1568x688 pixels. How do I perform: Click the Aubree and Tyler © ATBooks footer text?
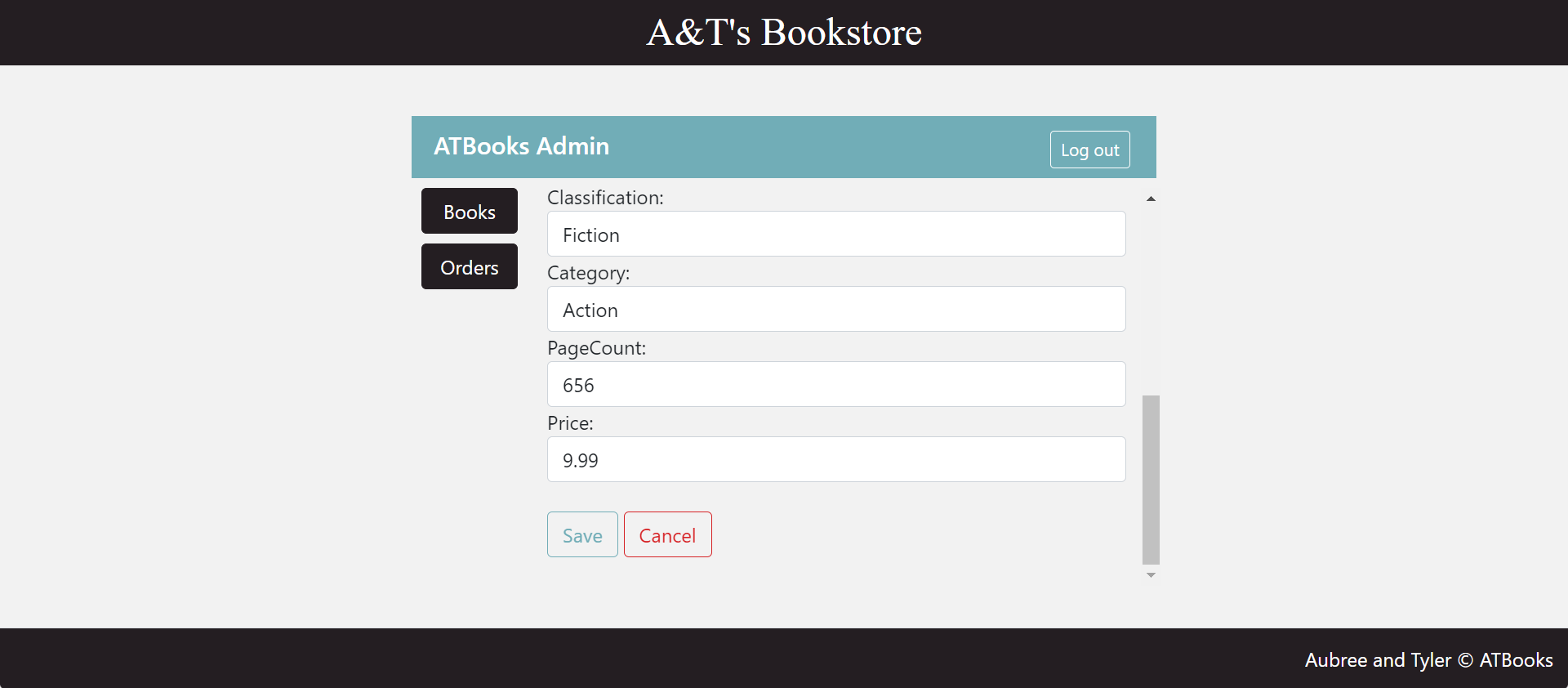click(x=1428, y=660)
